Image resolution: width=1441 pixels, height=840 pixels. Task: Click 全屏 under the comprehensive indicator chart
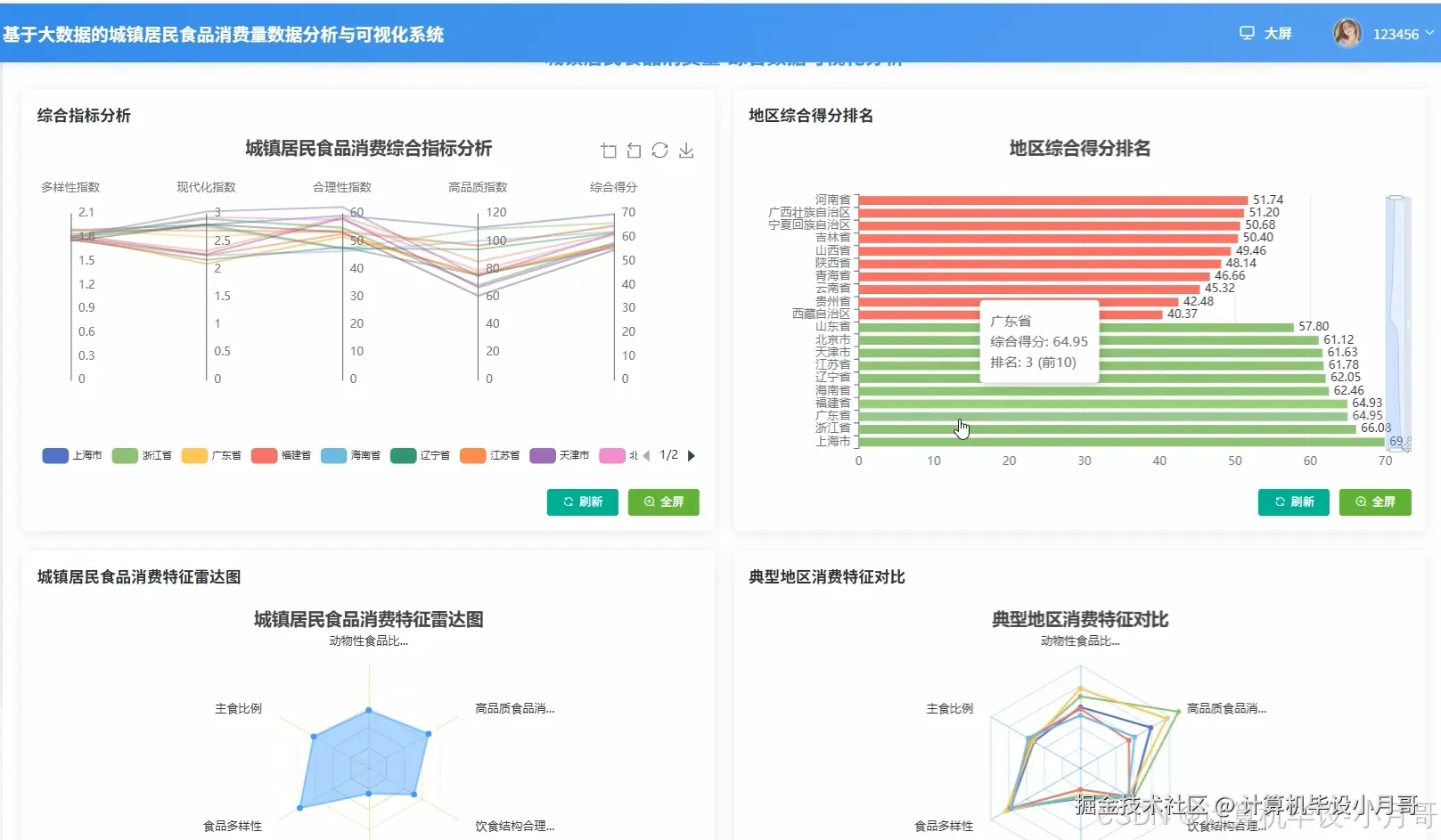[x=663, y=502]
